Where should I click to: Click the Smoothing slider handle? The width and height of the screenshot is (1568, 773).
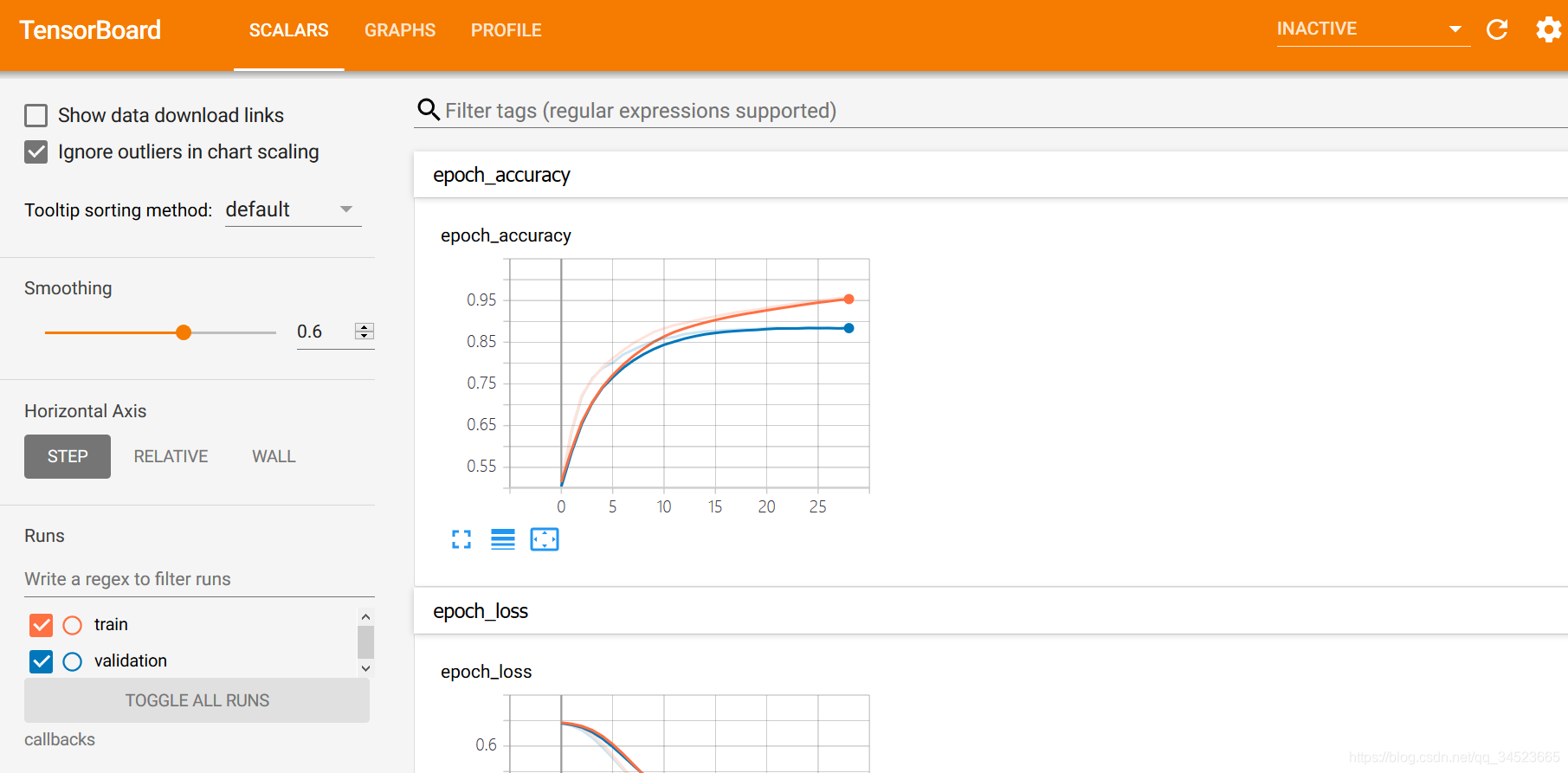tap(184, 332)
